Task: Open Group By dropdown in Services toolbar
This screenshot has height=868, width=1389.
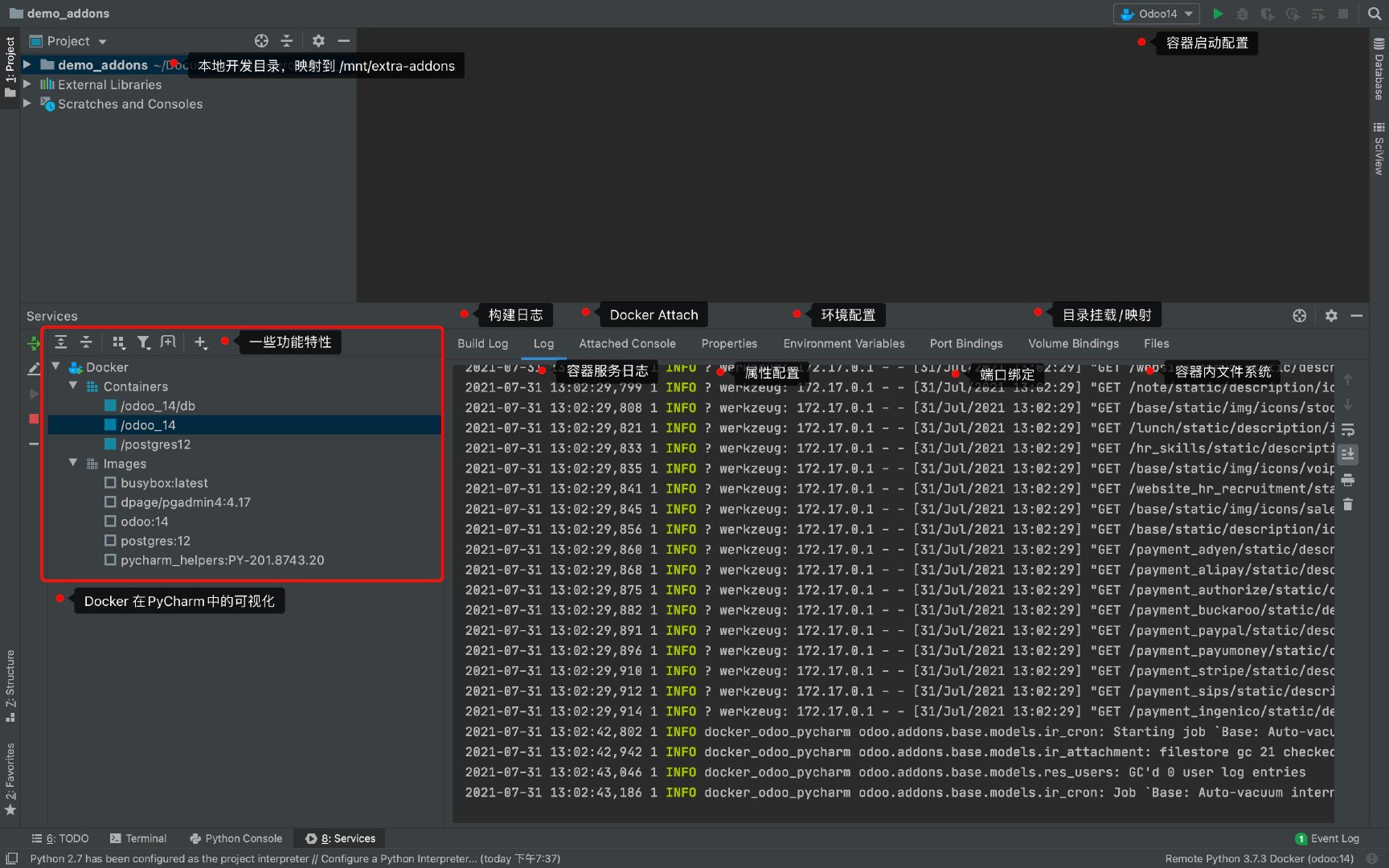Action: (118, 342)
